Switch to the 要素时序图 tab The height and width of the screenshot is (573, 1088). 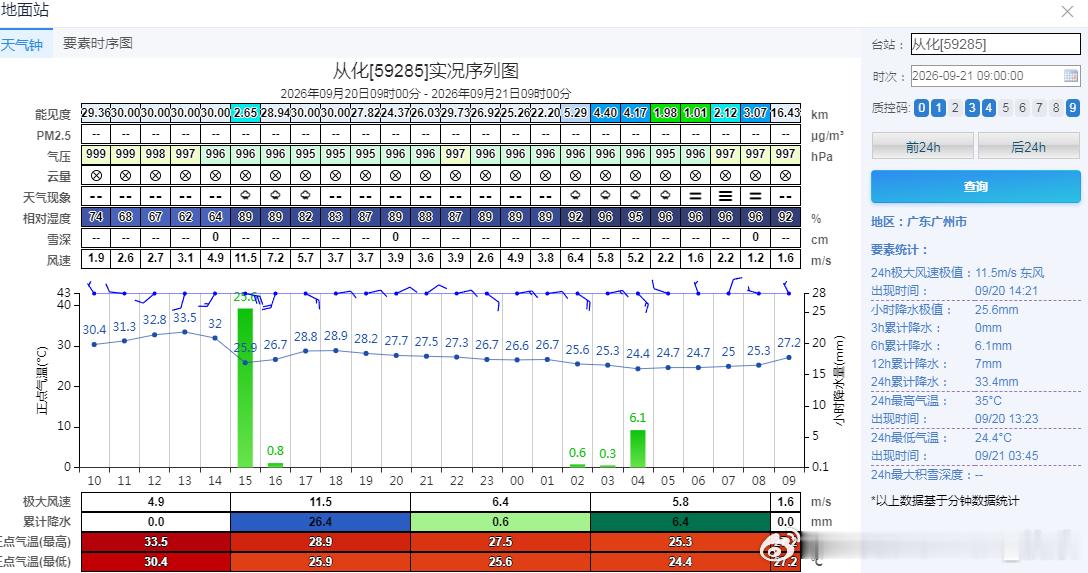[98, 43]
